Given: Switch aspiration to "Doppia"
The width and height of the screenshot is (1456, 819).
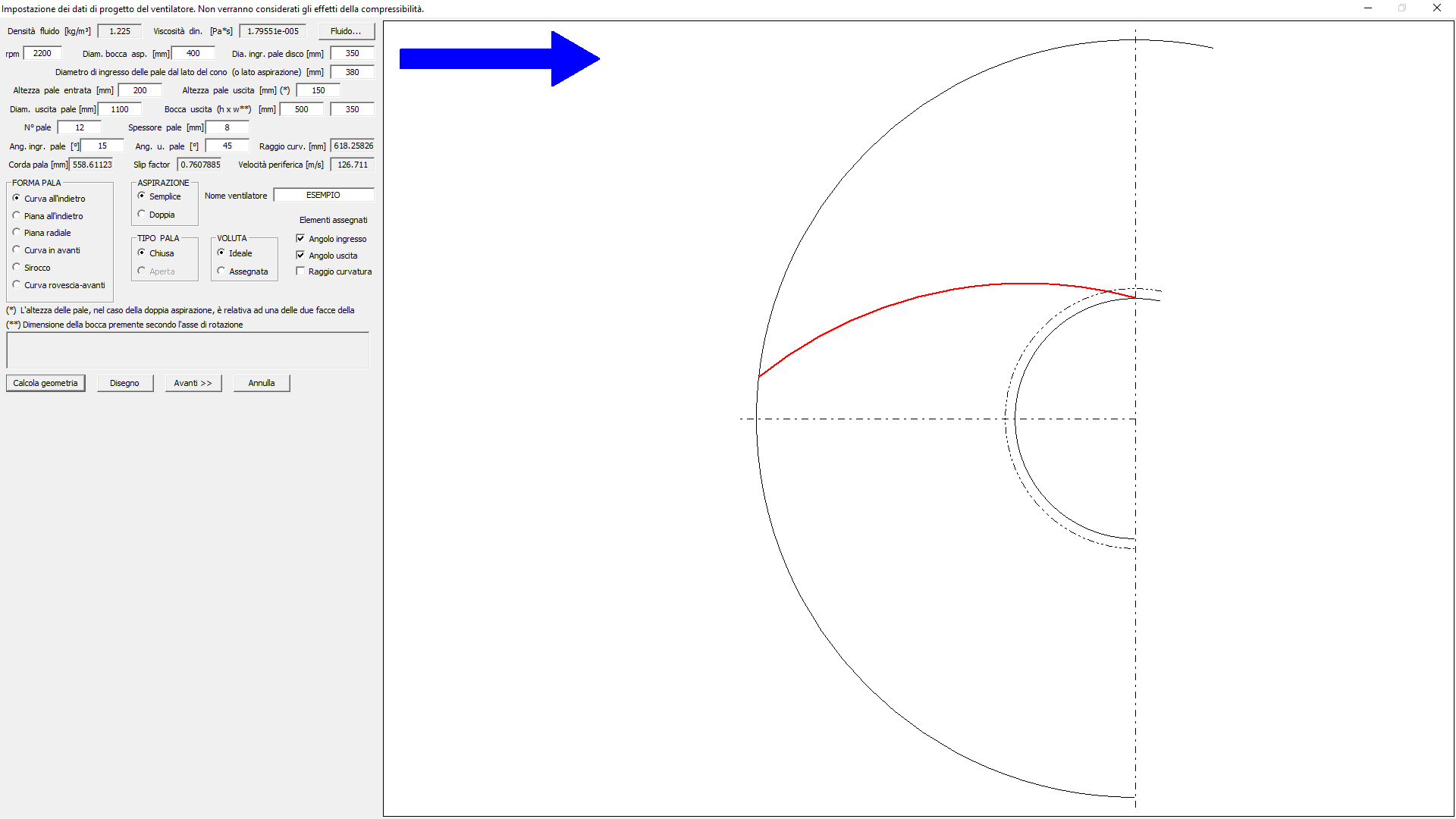Looking at the screenshot, I should [x=142, y=214].
